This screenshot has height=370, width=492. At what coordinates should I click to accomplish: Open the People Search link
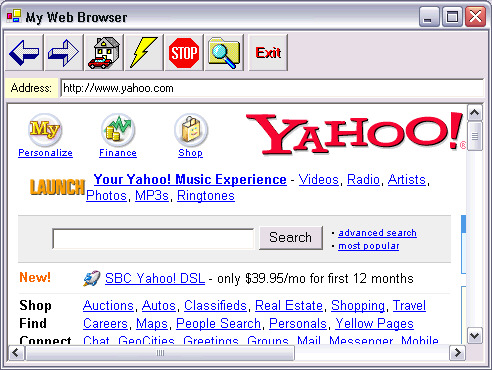pyautogui.click(x=218, y=323)
